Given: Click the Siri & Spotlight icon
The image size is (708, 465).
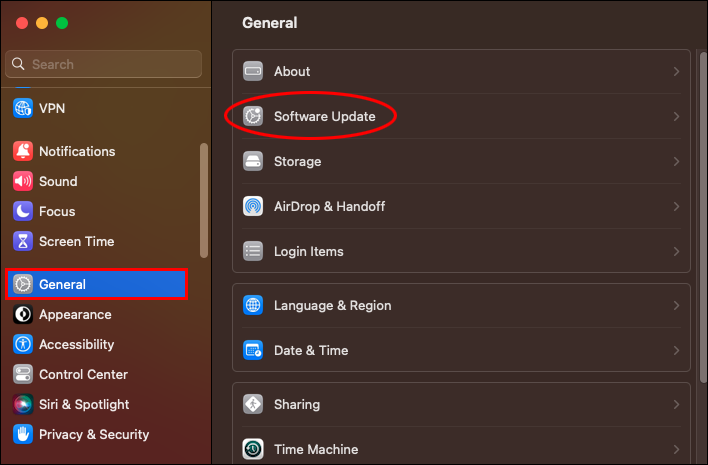Looking at the screenshot, I should pos(23,404).
